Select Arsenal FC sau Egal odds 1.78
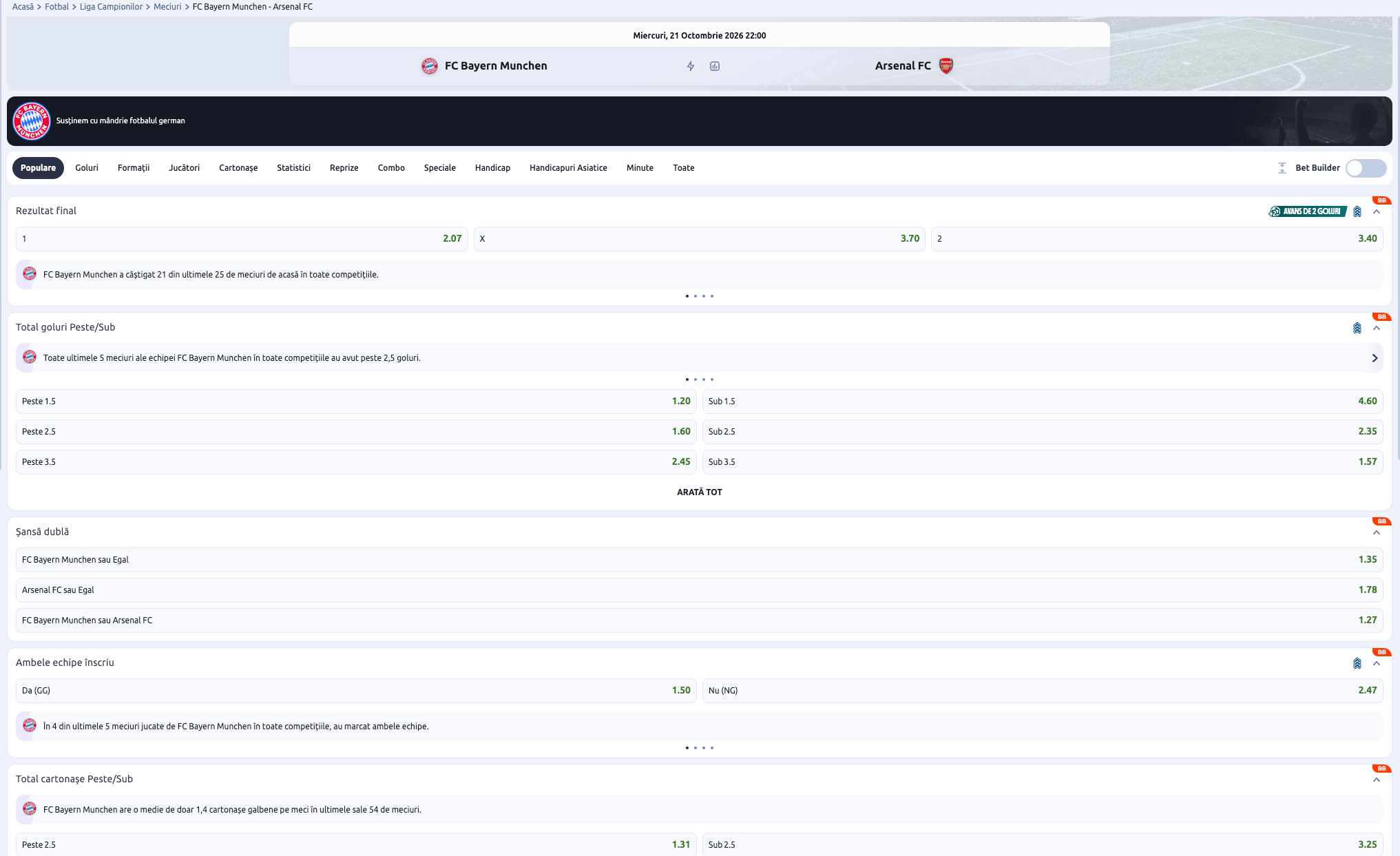This screenshot has height=856, width=1400. [x=700, y=590]
